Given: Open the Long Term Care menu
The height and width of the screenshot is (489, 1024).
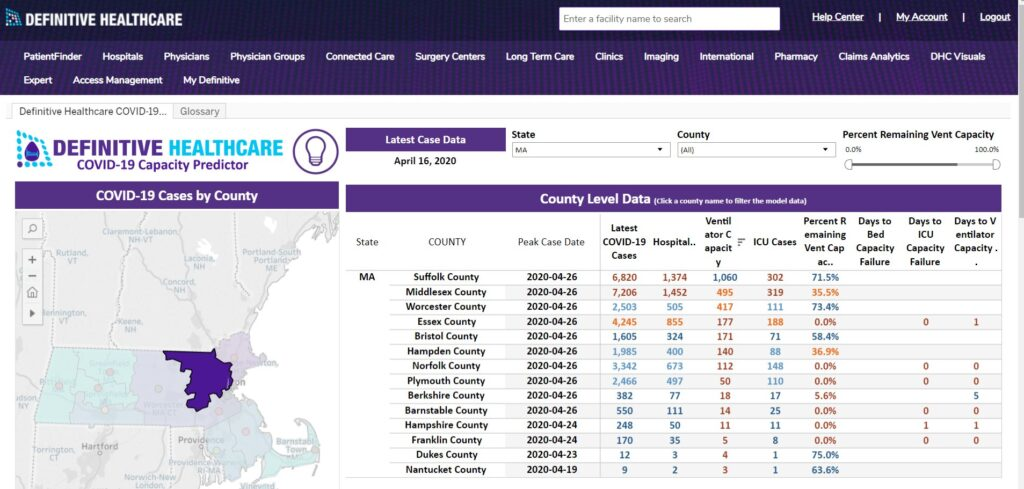Looking at the screenshot, I should pos(540,56).
